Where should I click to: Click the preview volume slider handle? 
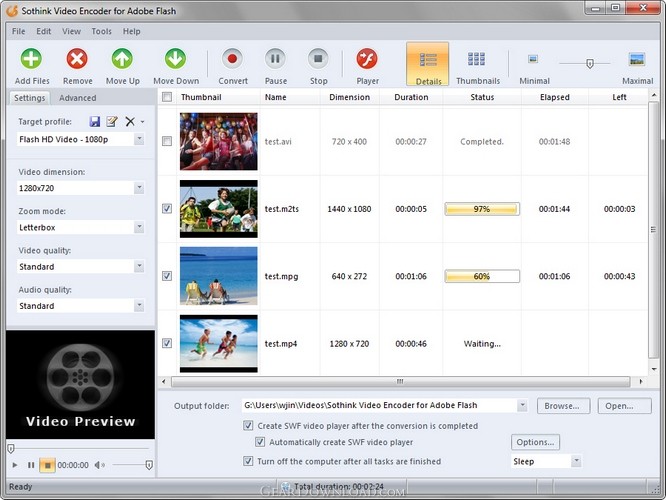149,465
